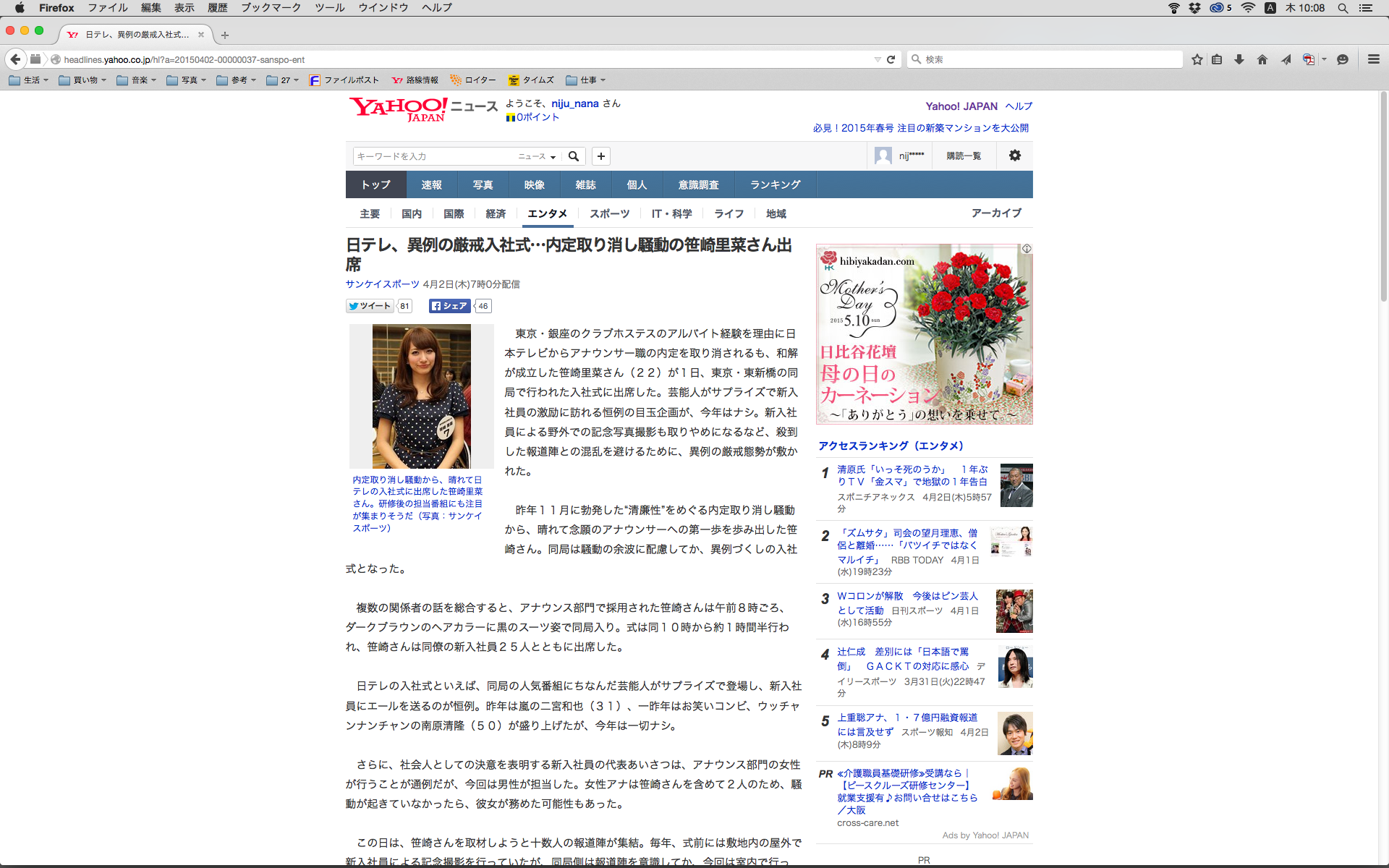Open the Firefox hamburger menu

(x=1373, y=59)
